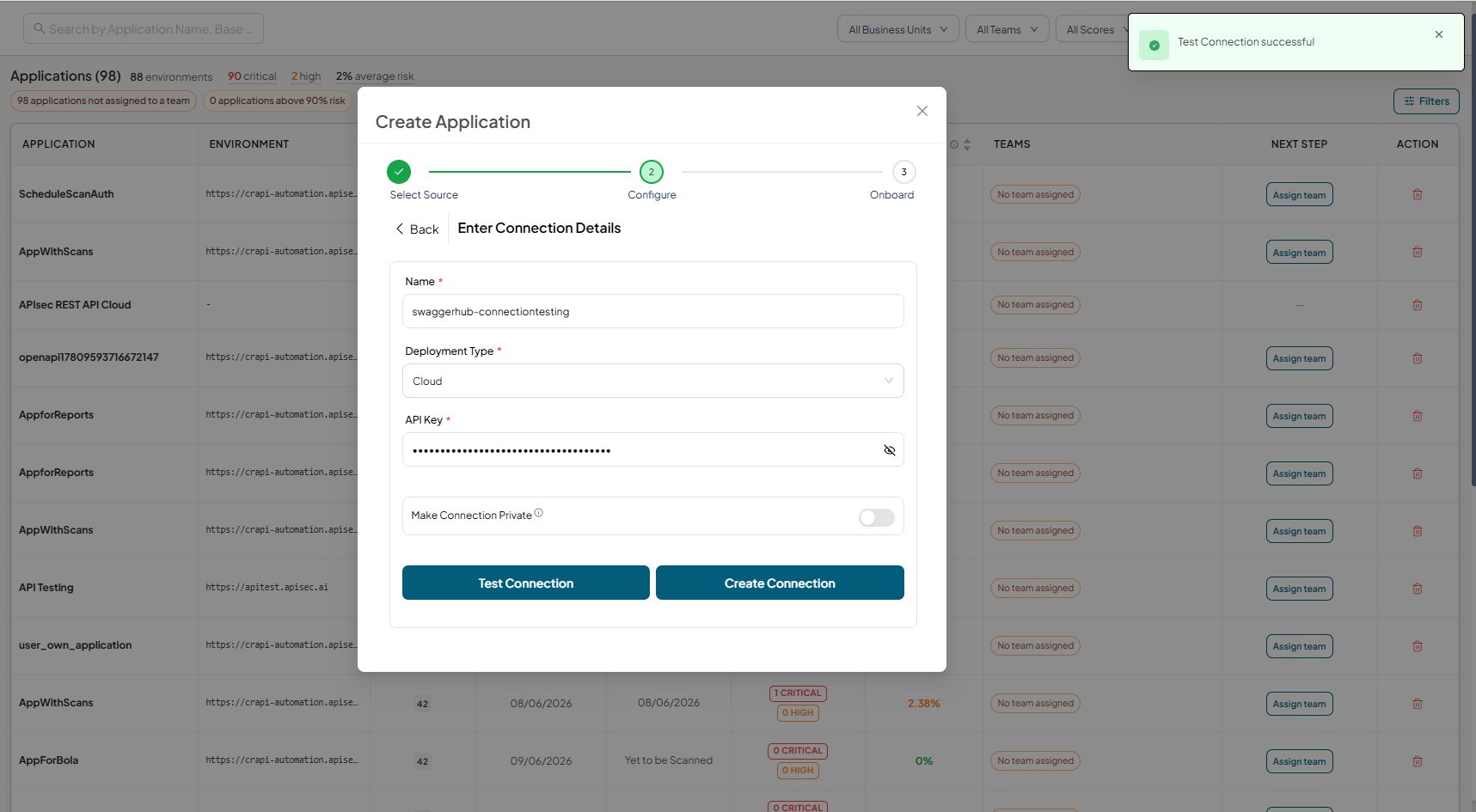1476x812 pixels.
Task: Open the All Teams filter dropdown
Action: [x=1007, y=29]
